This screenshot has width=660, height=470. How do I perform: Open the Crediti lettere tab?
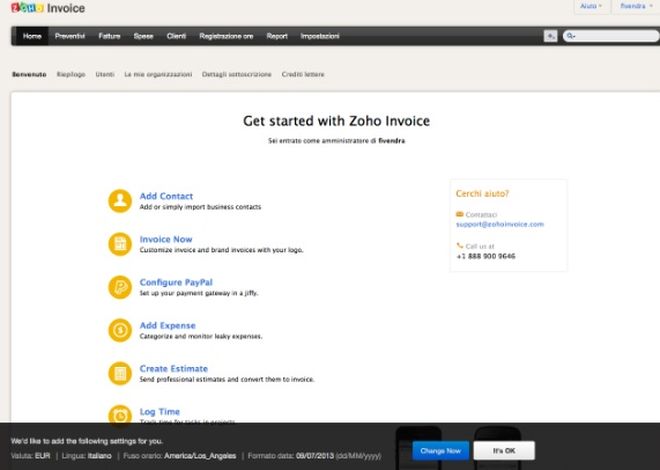coord(303,74)
